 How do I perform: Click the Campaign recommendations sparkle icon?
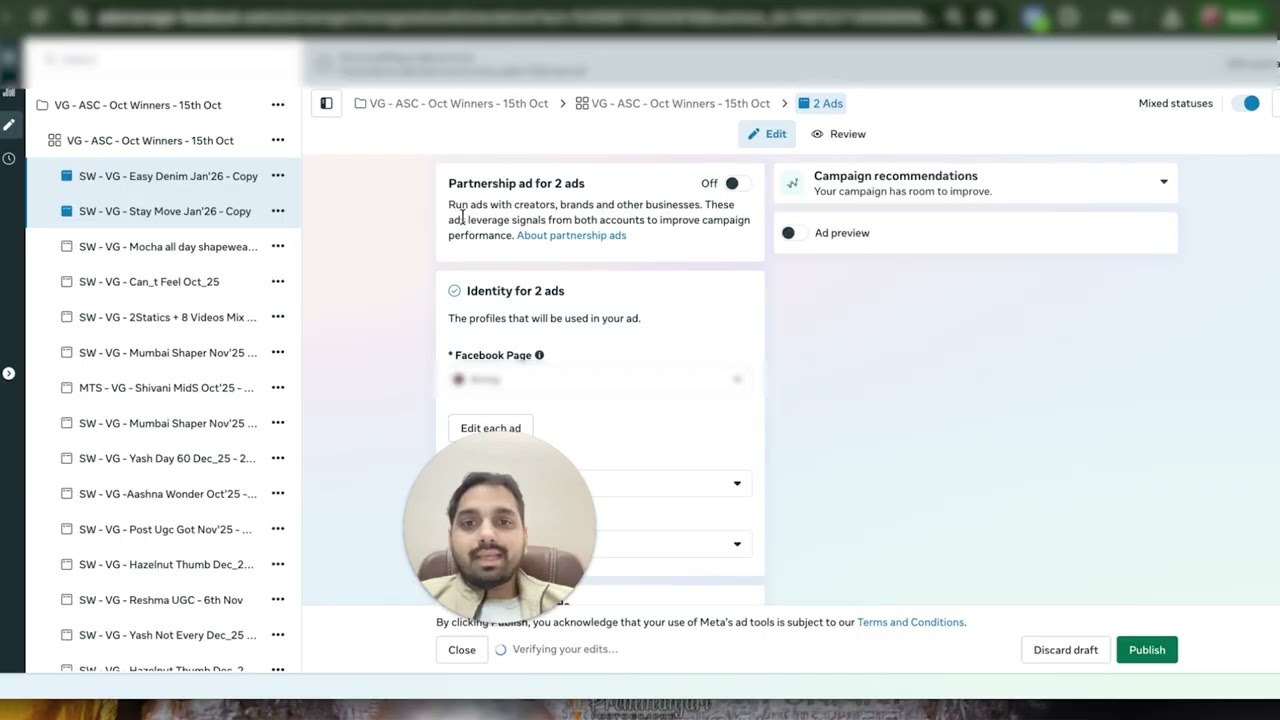[792, 183]
